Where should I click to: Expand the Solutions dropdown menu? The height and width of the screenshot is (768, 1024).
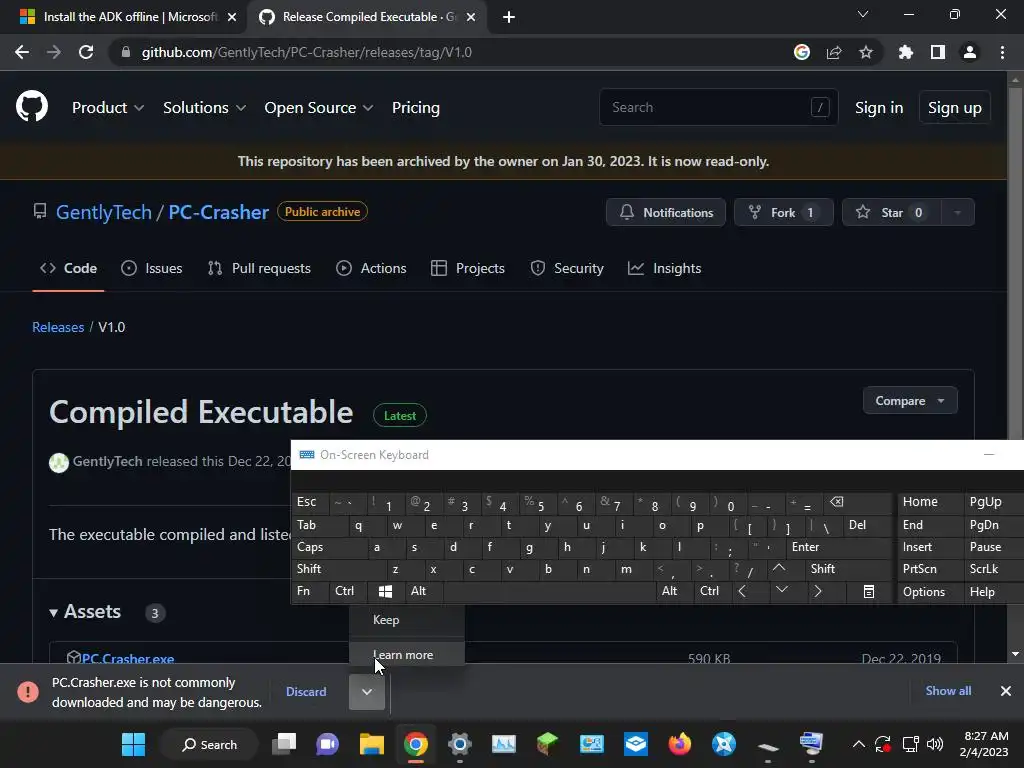[204, 107]
